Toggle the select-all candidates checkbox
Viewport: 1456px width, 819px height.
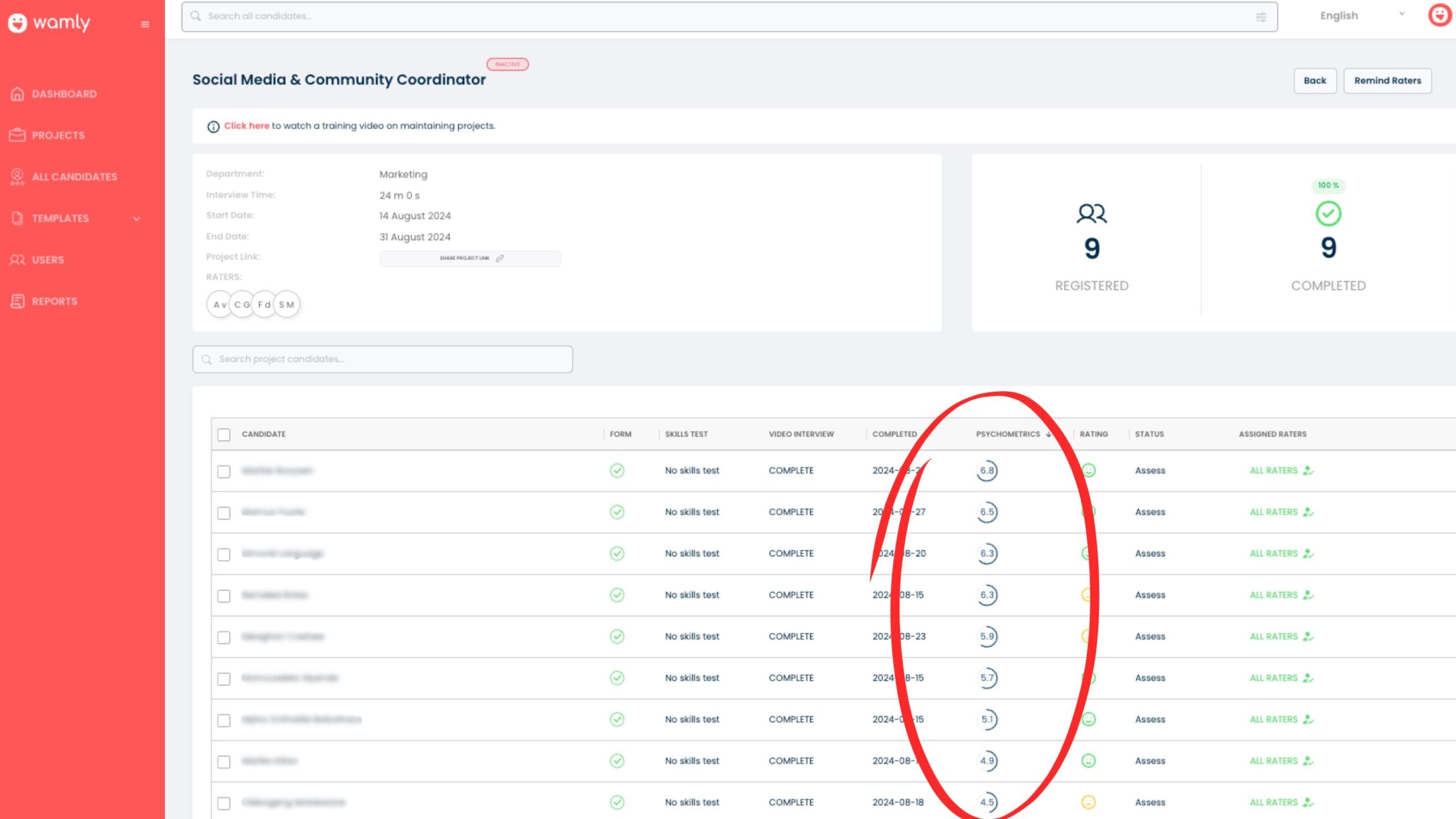click(x=224, y=435)
